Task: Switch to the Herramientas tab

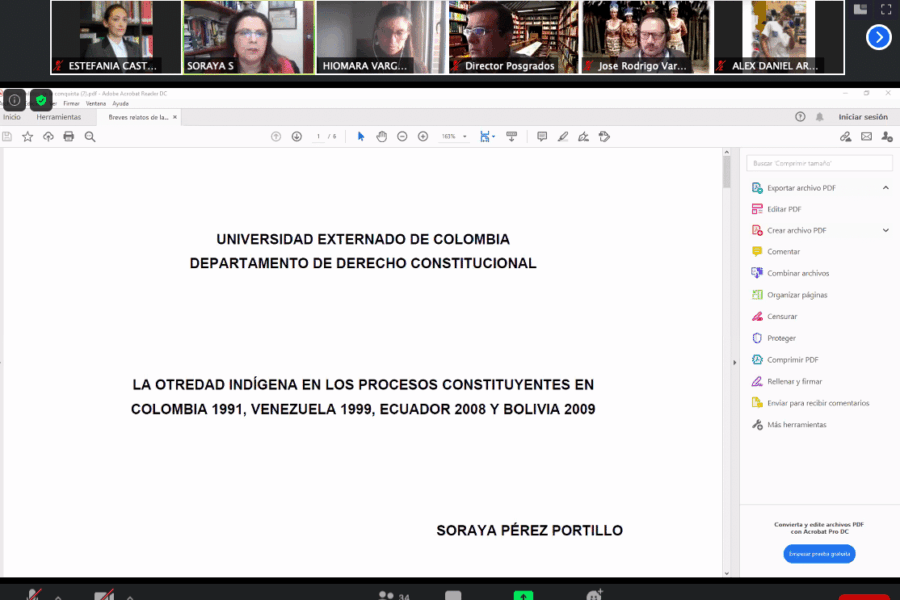Action: pos(58,117)
